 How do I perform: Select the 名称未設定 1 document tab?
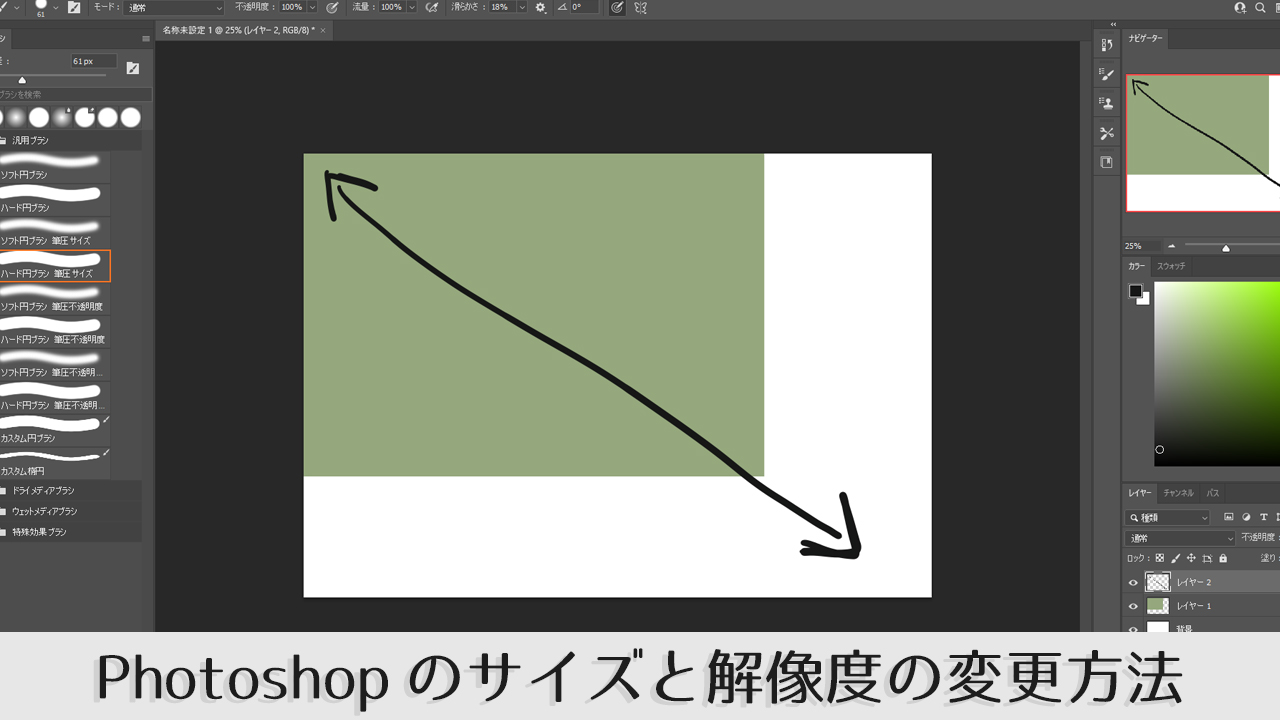click(x=238, y=30)
